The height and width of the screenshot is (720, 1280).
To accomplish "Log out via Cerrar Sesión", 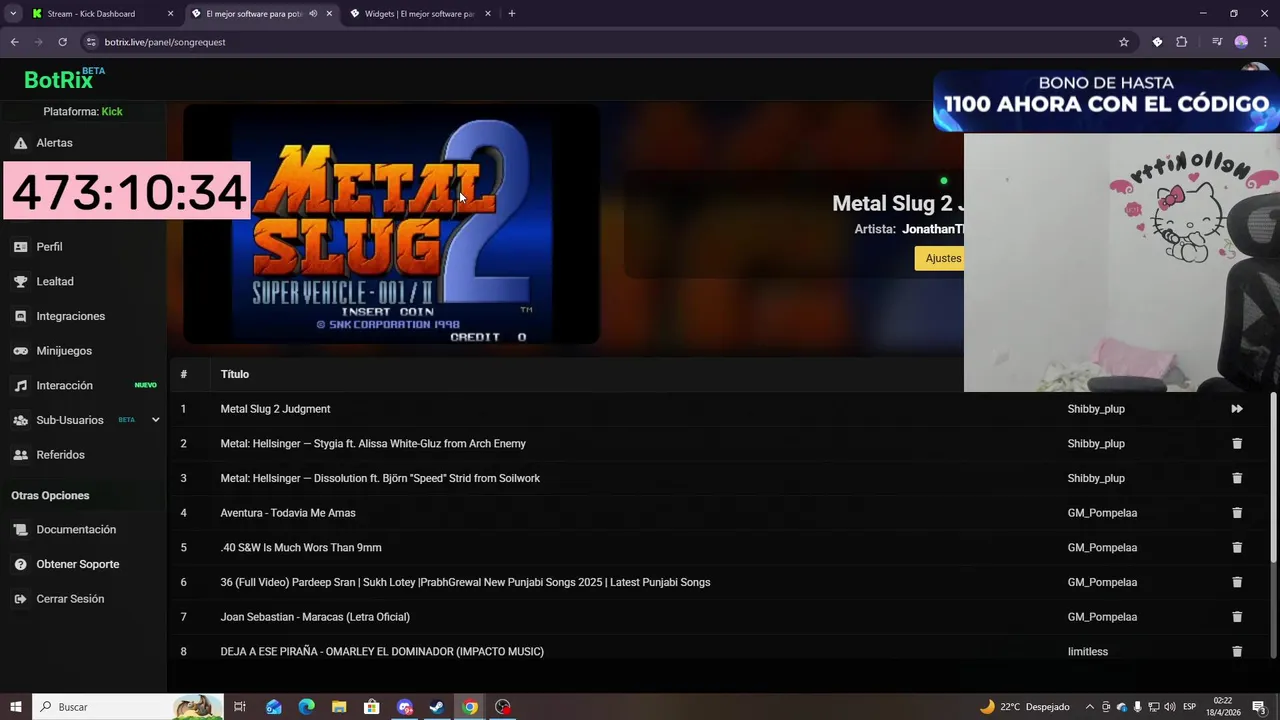I will pos(70,599).
